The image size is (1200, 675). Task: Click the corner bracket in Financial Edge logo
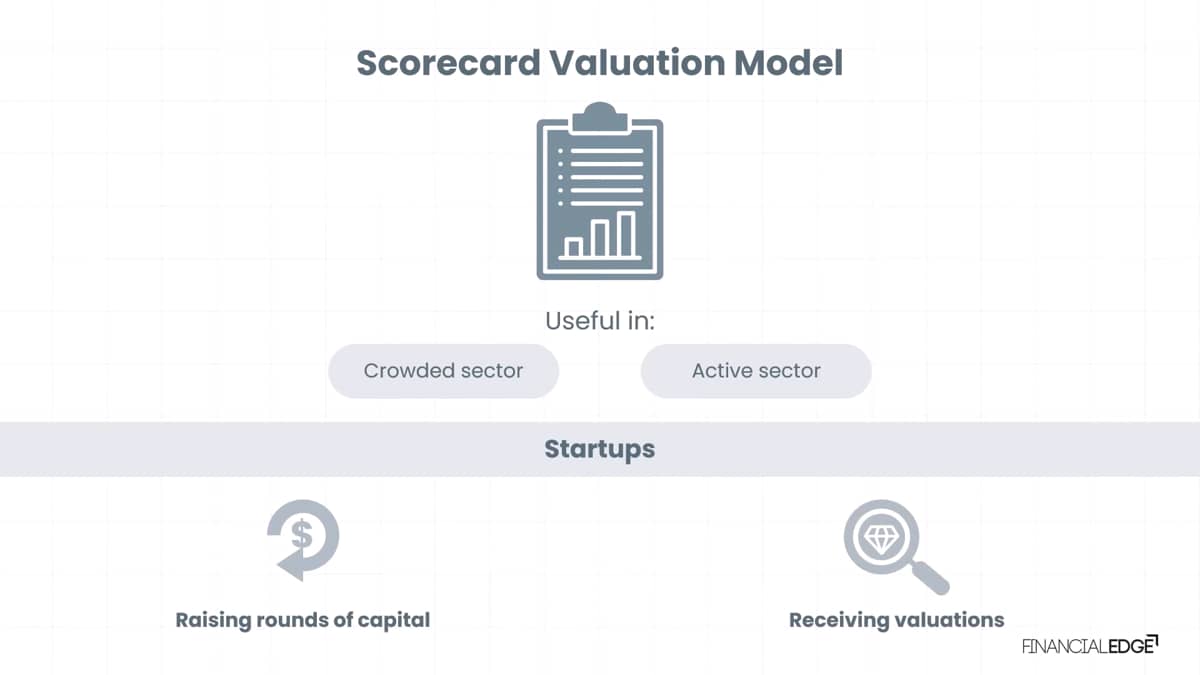(x=1151, y=639)
